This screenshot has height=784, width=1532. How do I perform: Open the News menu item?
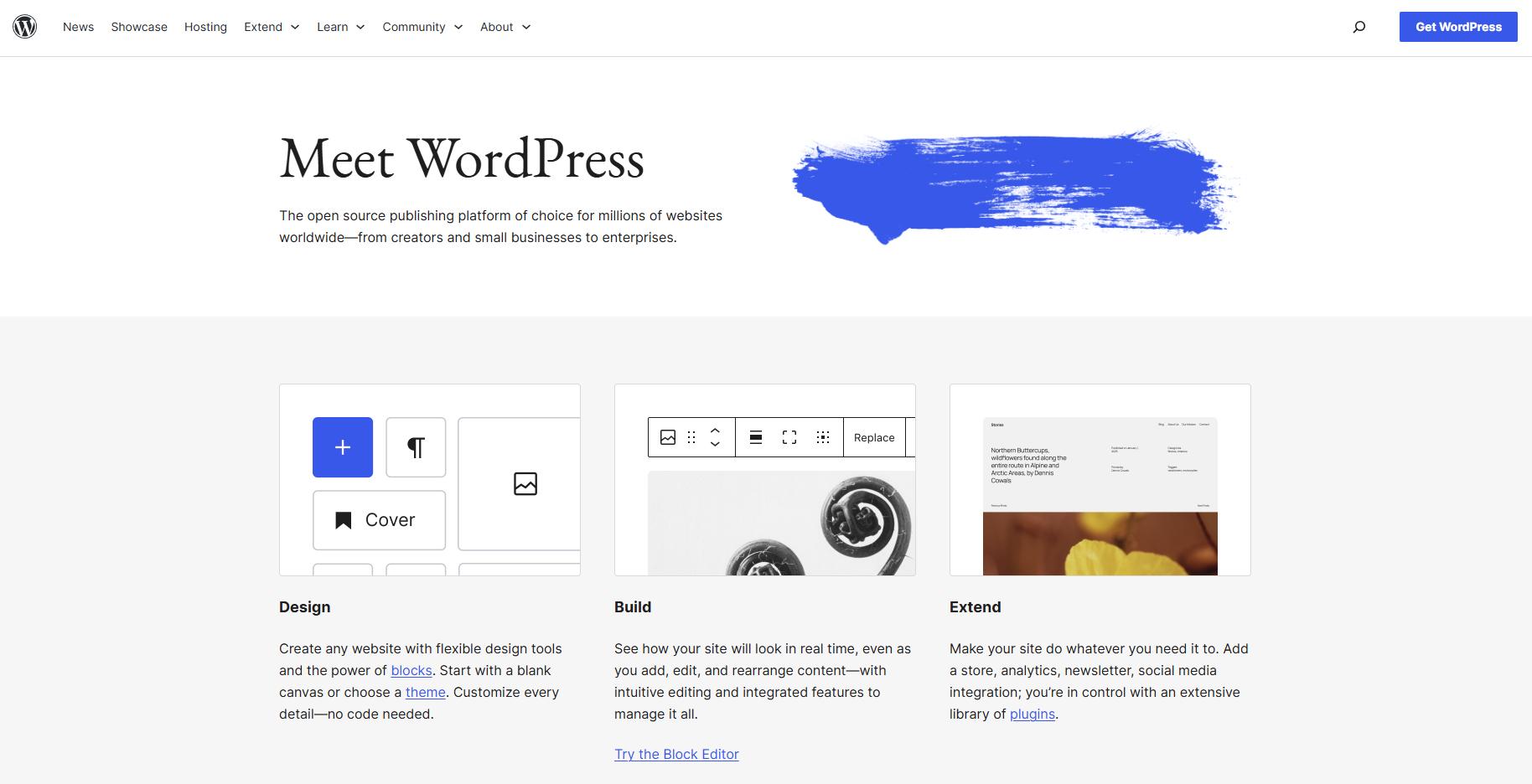pos(78,27)
